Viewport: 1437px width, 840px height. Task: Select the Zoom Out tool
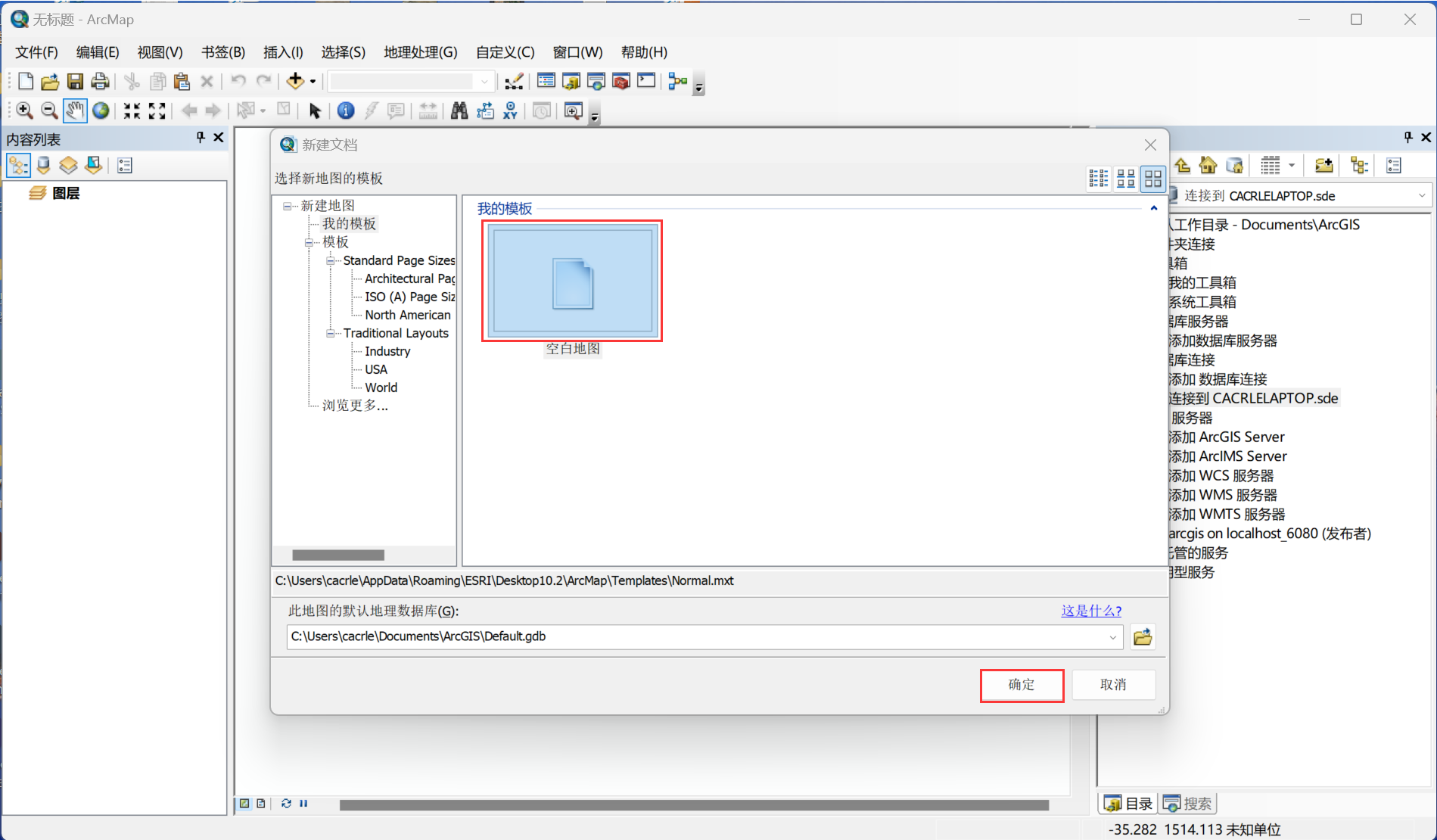coord(49,110)
